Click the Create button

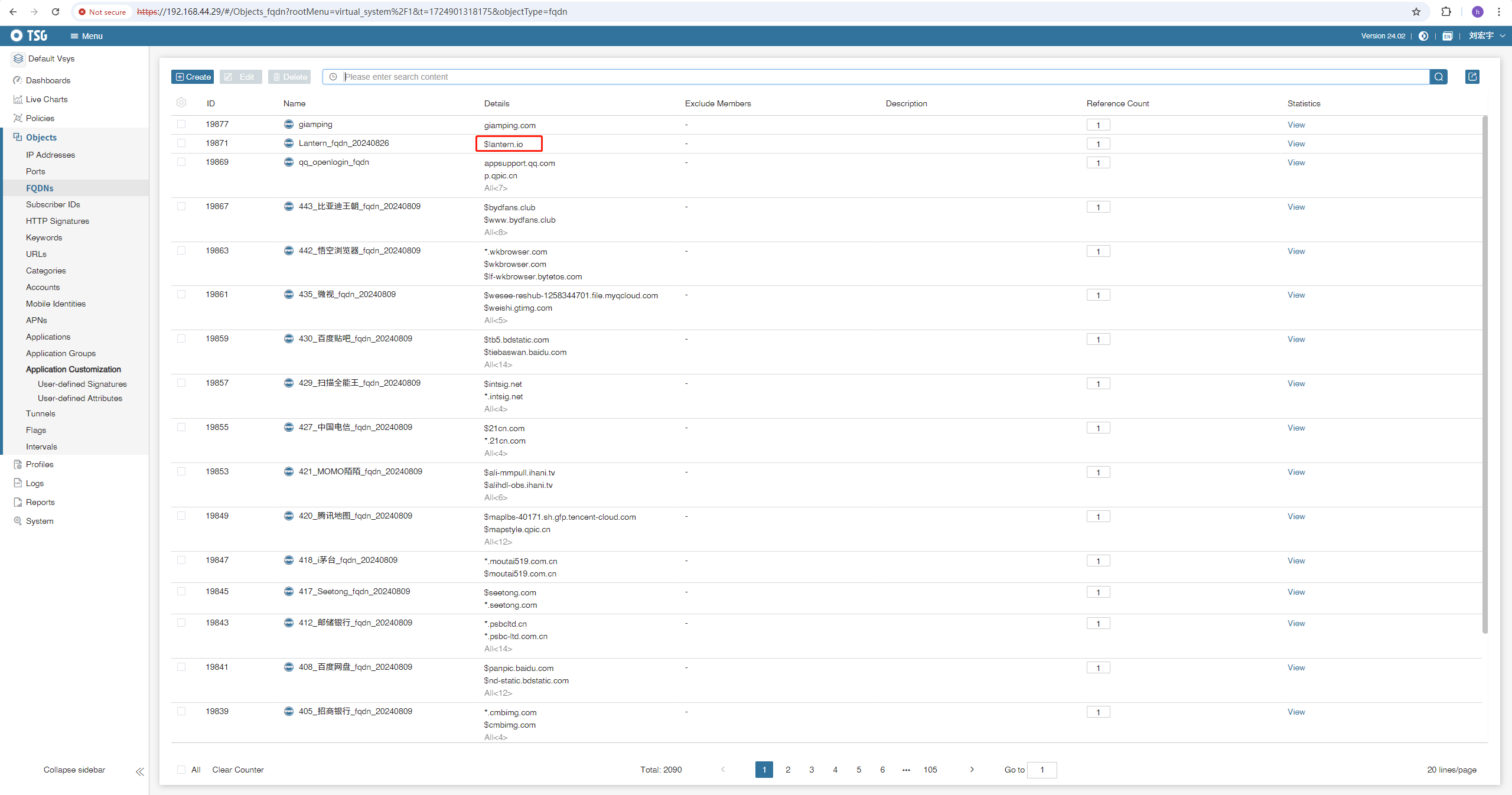pos(193,77)
